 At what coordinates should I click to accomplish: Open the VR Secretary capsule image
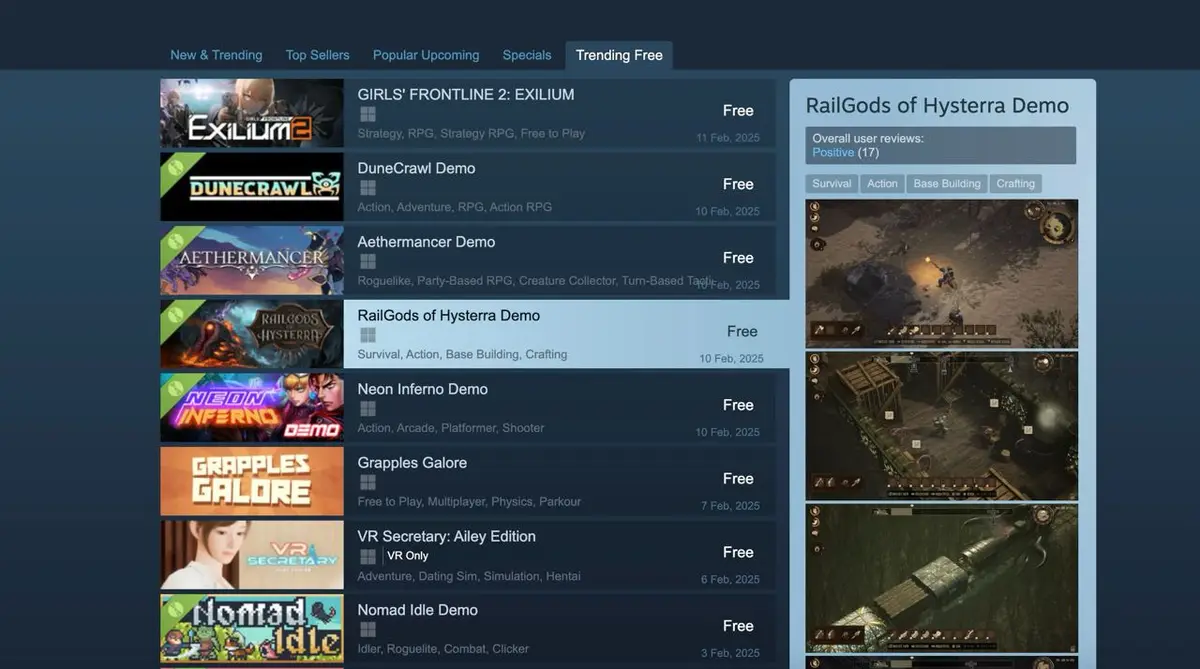[x=252, y=555]
